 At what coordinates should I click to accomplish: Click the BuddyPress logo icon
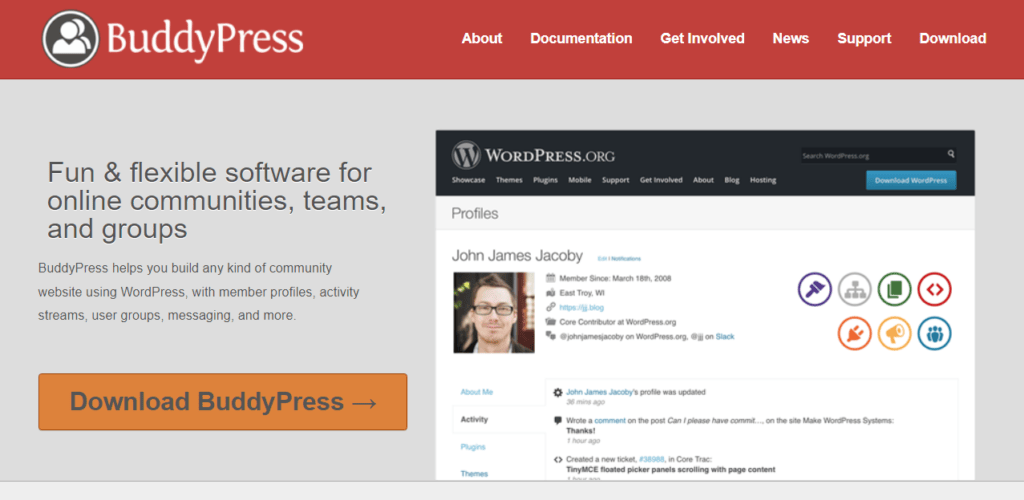[70, 38]
